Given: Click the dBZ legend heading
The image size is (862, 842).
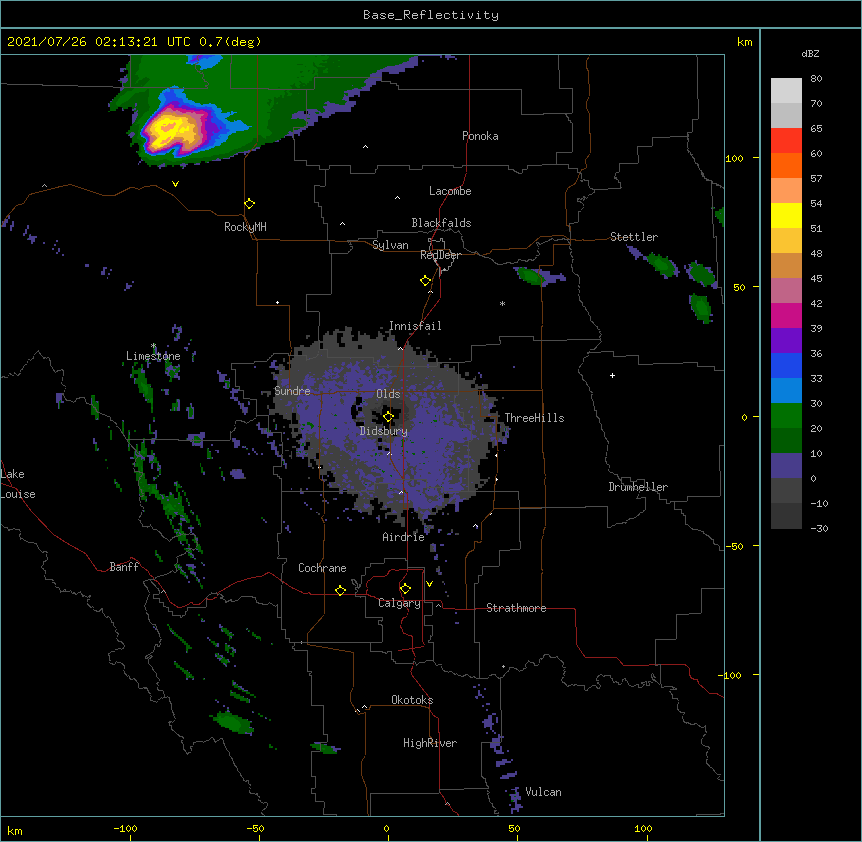Looking at the screenshot, I should coord(810,53).
